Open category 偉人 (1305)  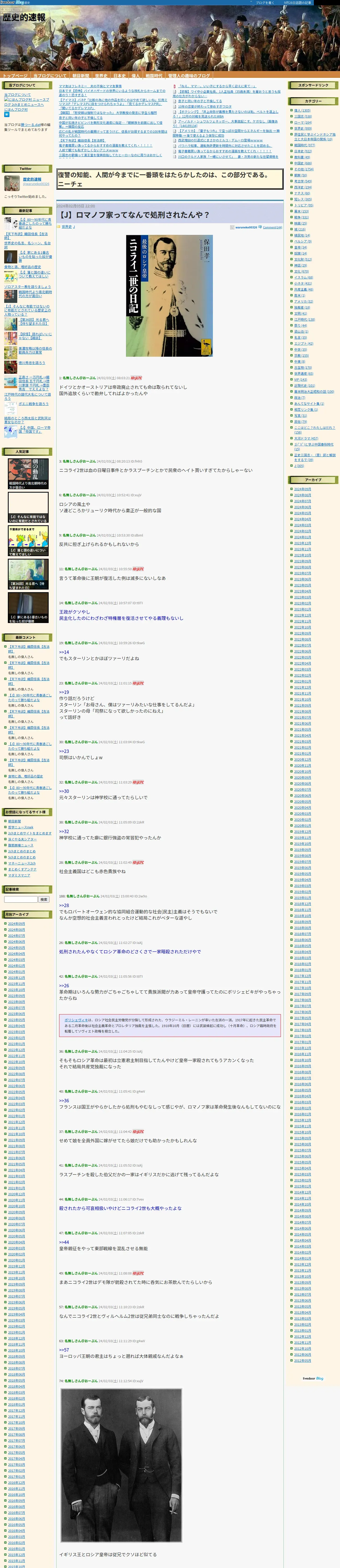[x=302, y=111]
